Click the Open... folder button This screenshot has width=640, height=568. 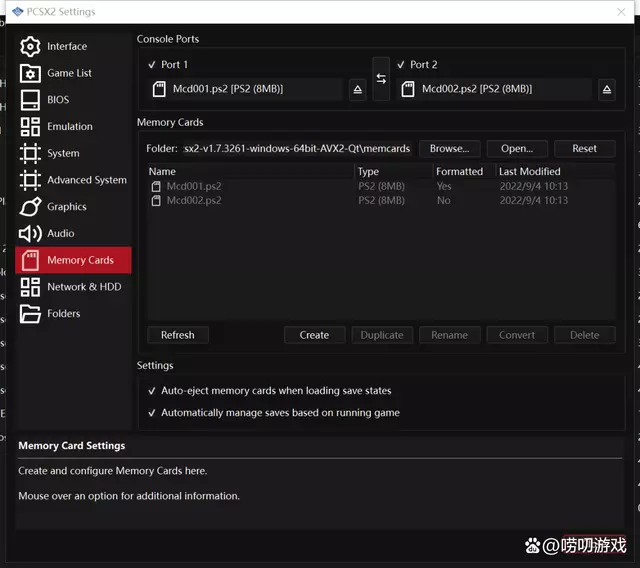517,149
